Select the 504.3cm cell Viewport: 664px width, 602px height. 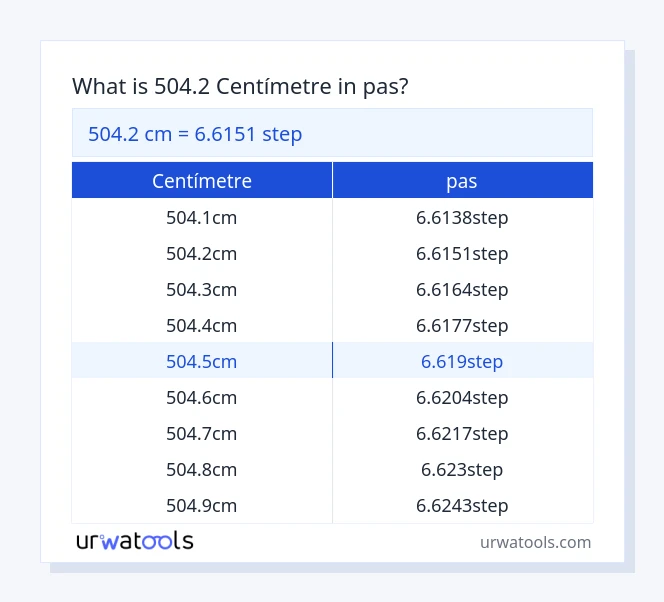tap(202, 289)
